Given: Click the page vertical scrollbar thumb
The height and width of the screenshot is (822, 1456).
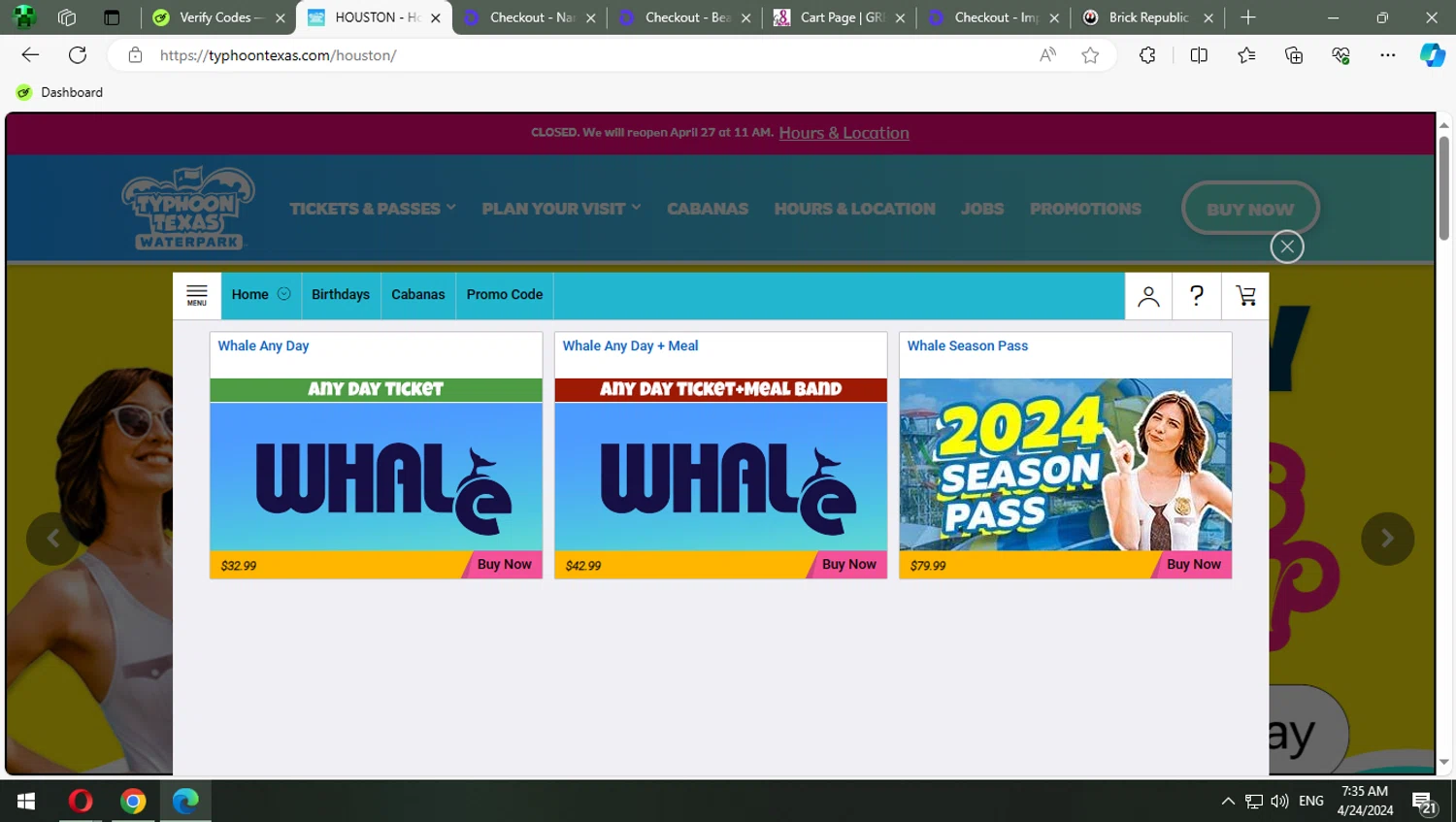Looking at the screenshot, I should [x=1444, y=187].
